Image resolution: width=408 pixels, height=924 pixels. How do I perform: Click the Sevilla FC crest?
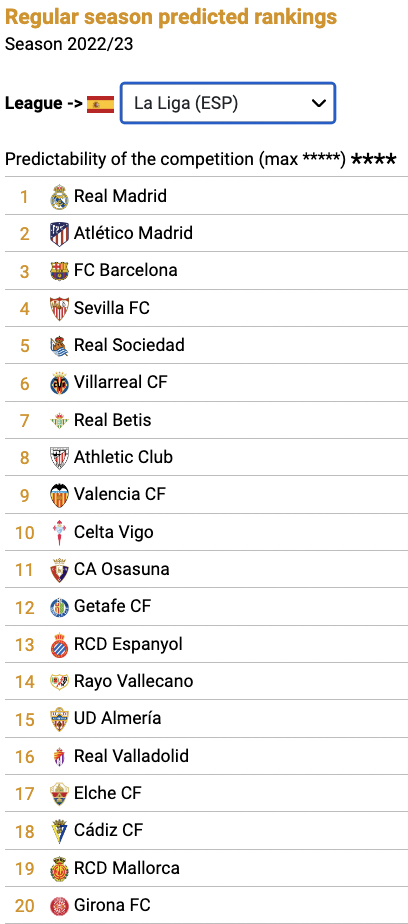[60, 308]
